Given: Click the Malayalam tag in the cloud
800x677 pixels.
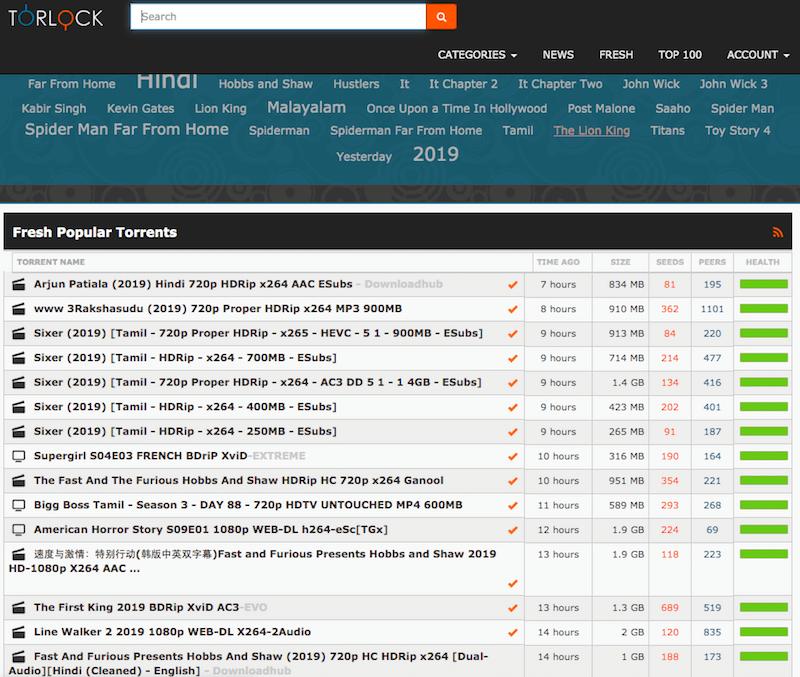Looking at the screenshot, I should pos(306,107).
